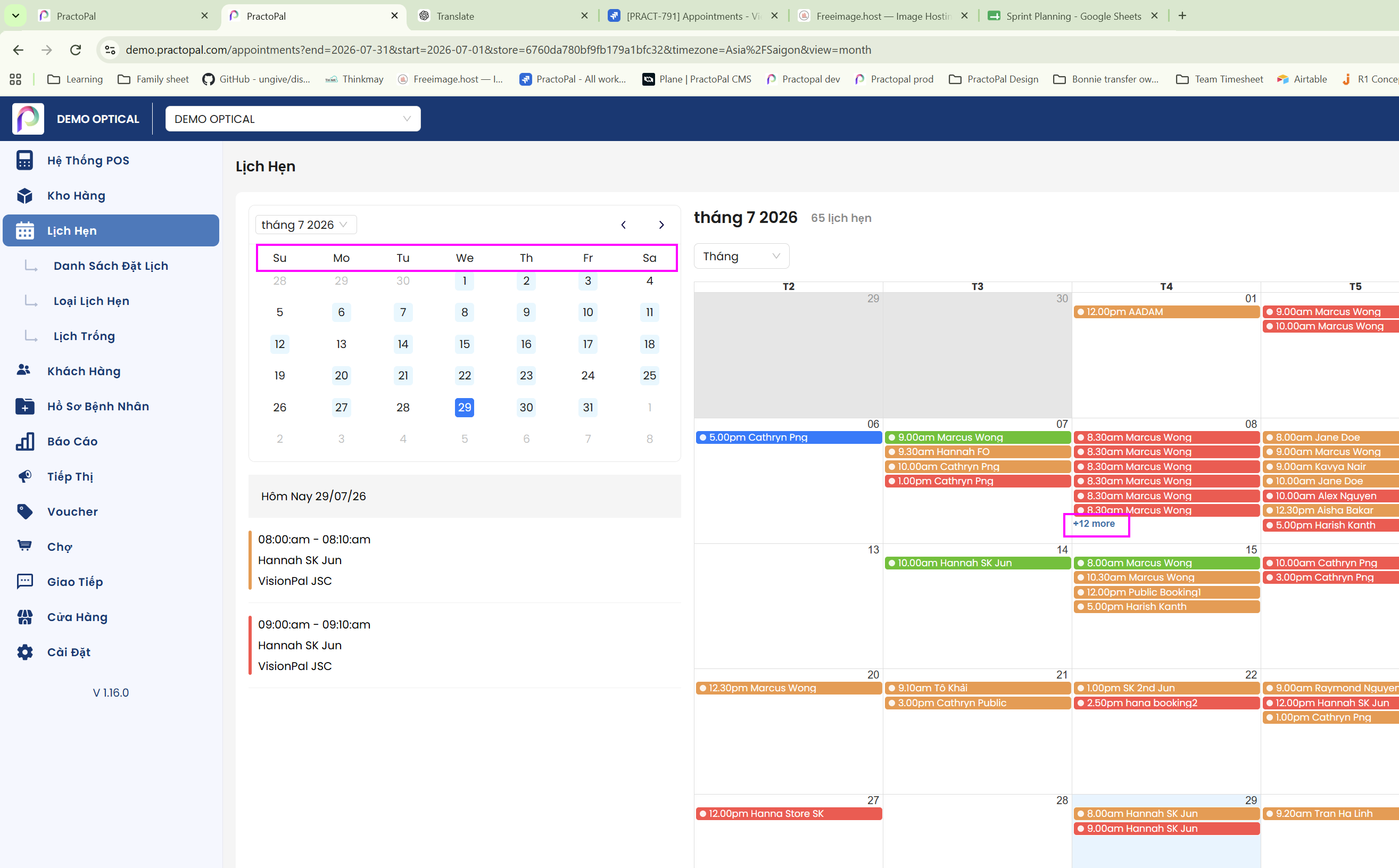
Task: Open Loại Lịch Hẹn submenu
Action: pos(92,301)
